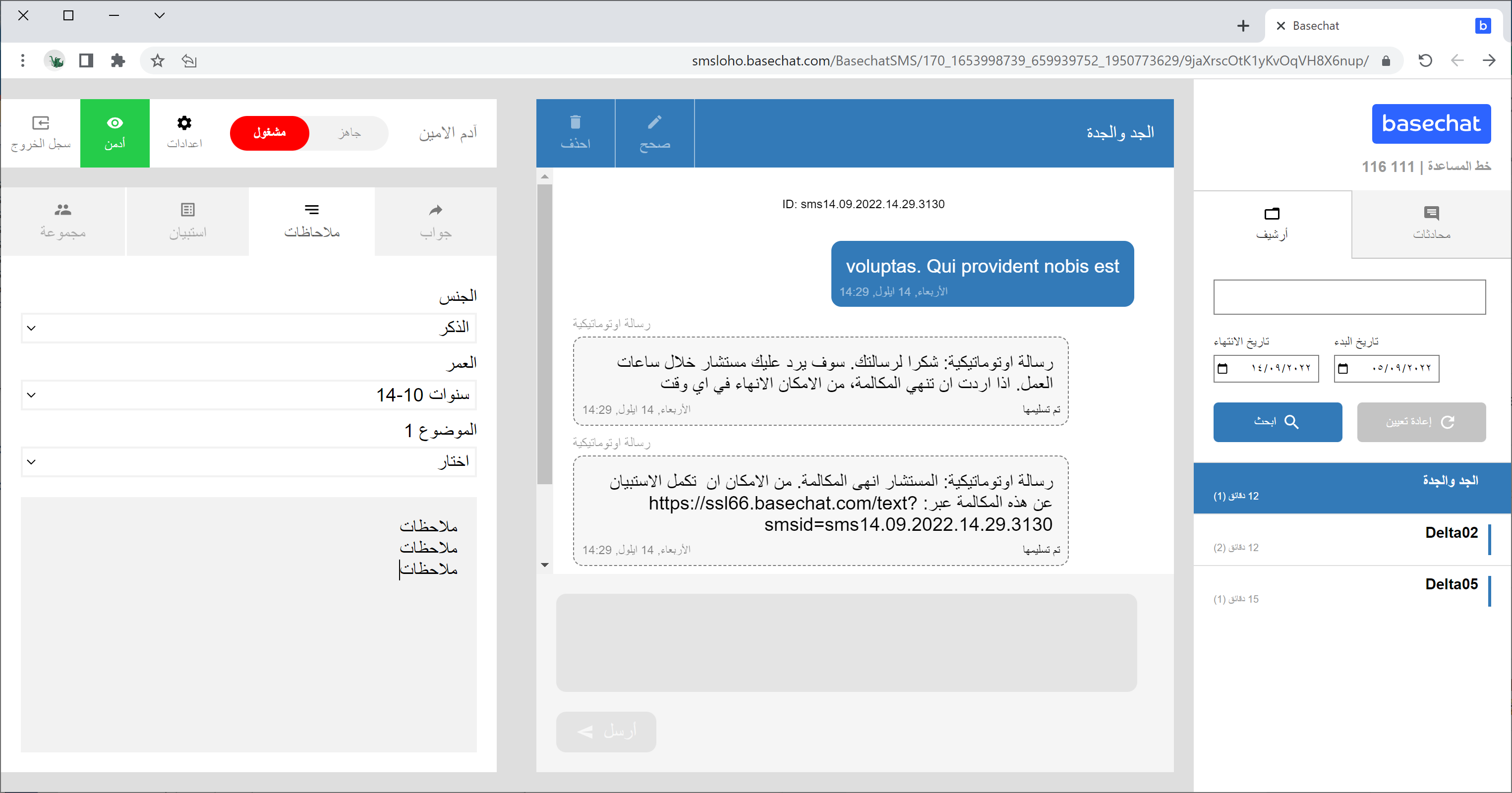The image size is (1512, 793).
Task: Toggle the green admin eye button
Action: pyautogui.click(x=115, y=133)
